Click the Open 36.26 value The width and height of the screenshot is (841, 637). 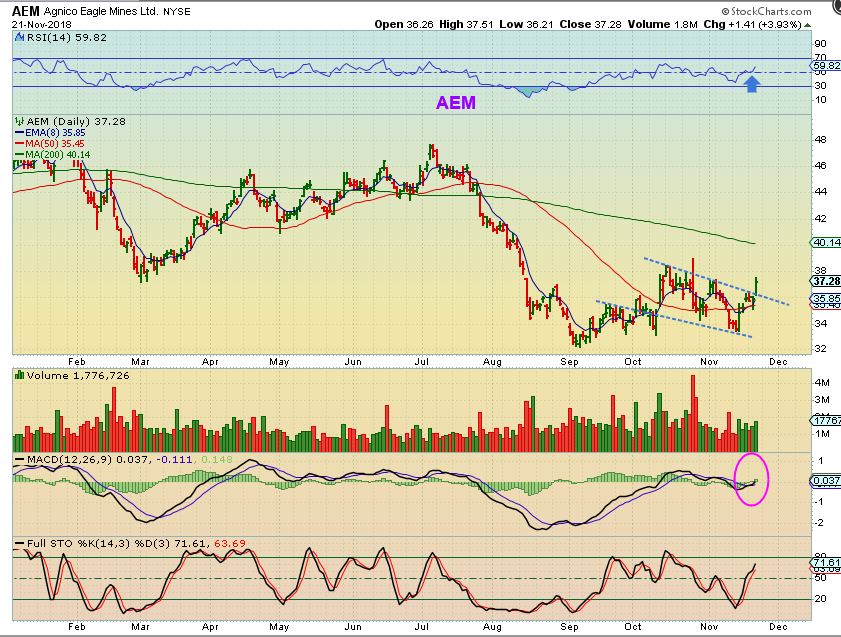(x=404, y=24)
